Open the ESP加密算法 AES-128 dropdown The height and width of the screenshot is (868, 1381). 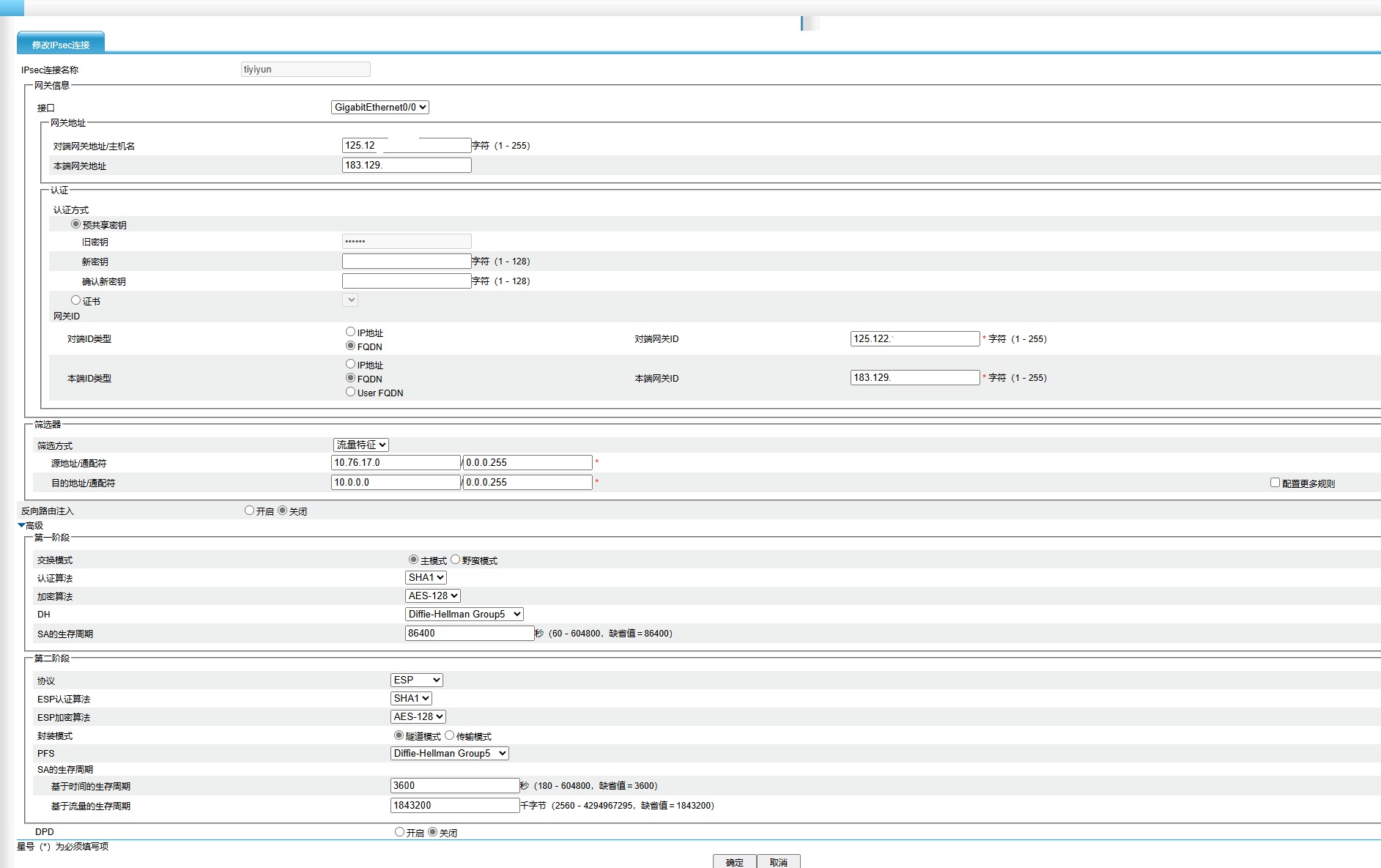click(x=418, y=717)
